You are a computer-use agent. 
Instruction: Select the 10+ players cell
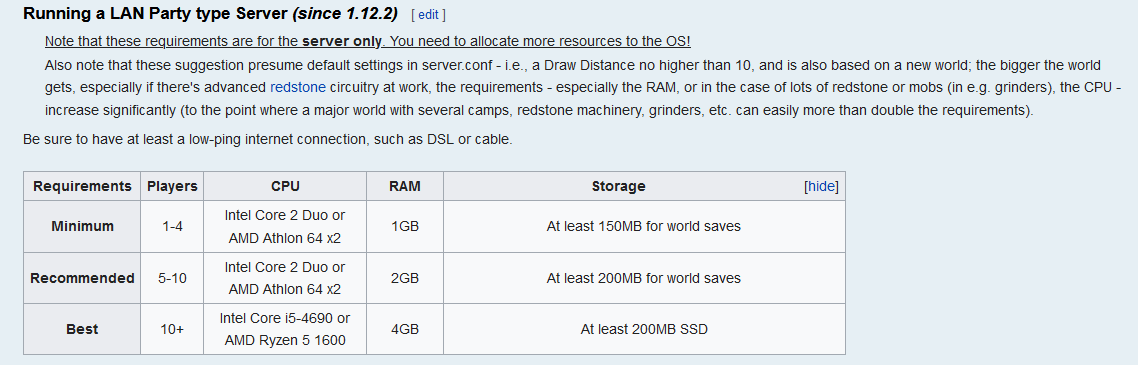tap(172, 329)
